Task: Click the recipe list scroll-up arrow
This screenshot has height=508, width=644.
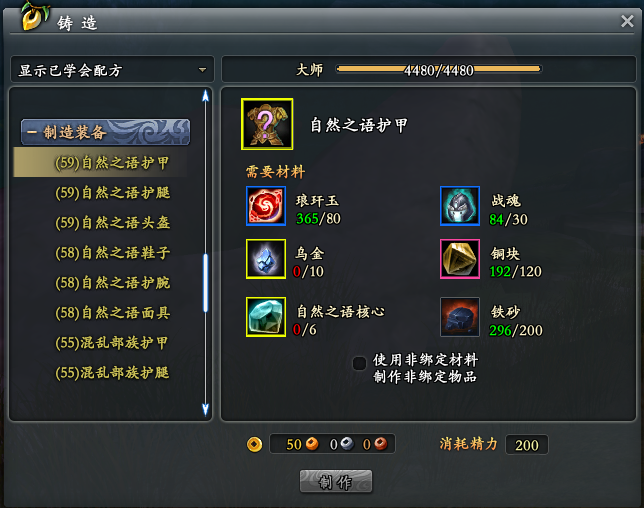Action: click(x=206, y=97)
